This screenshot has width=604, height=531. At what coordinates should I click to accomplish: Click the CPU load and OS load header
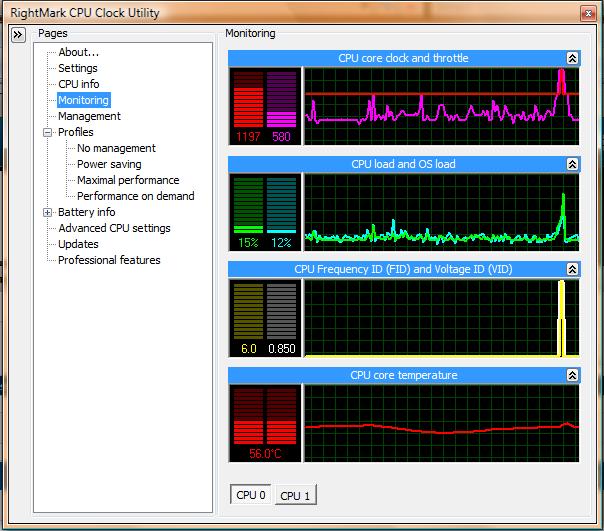[x=403, y=164]
